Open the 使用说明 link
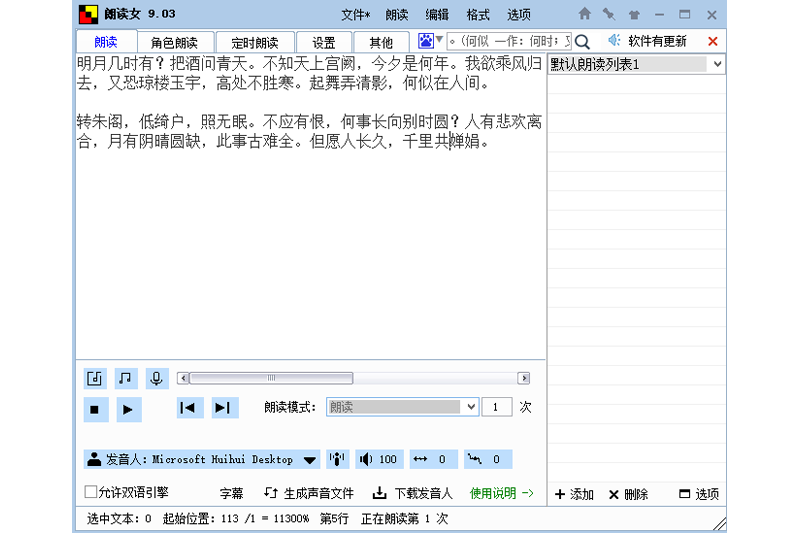 pyautogui.click(x=502, y=493)
